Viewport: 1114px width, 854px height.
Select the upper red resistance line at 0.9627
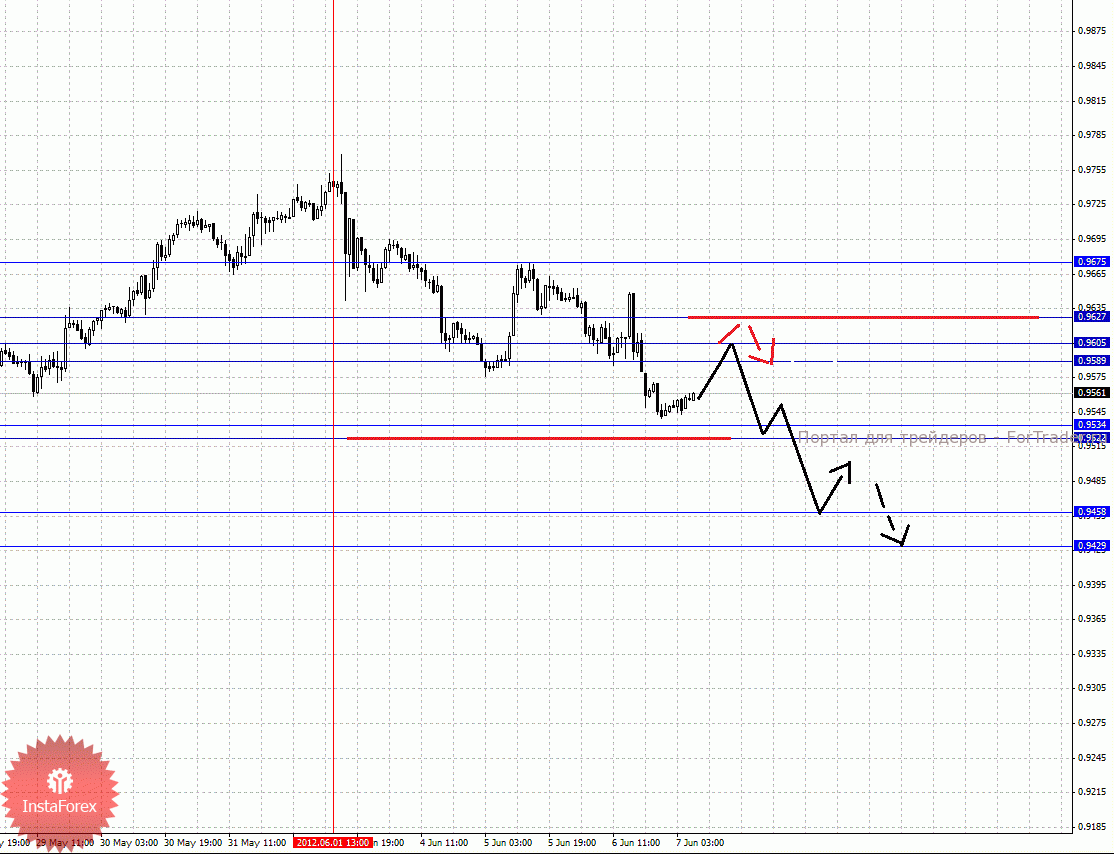click(x=863, y=317)
